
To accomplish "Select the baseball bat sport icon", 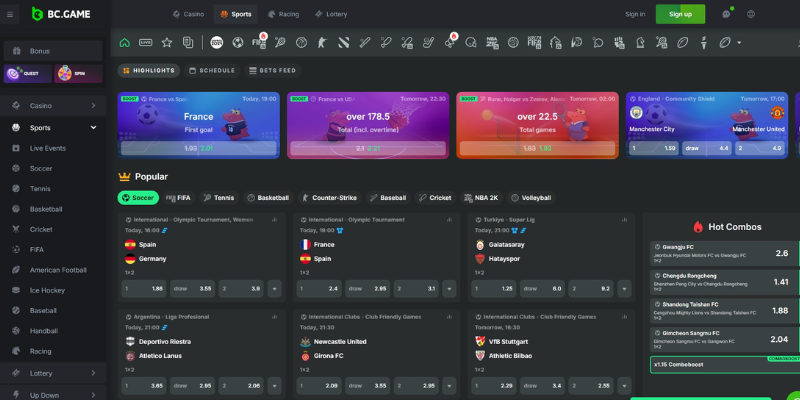I will click(x=364, y=42).
